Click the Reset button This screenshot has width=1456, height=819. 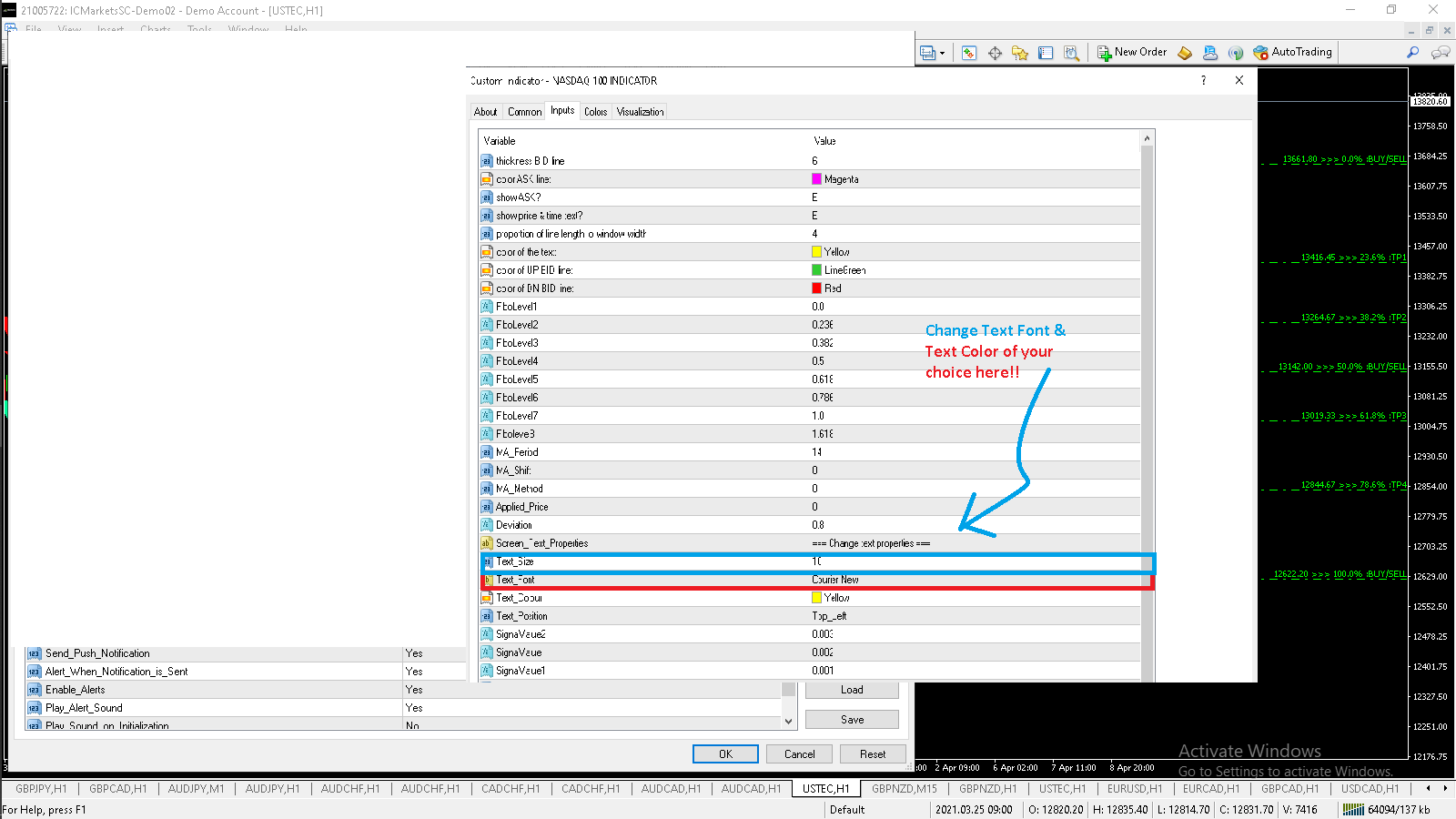[873, 754]
